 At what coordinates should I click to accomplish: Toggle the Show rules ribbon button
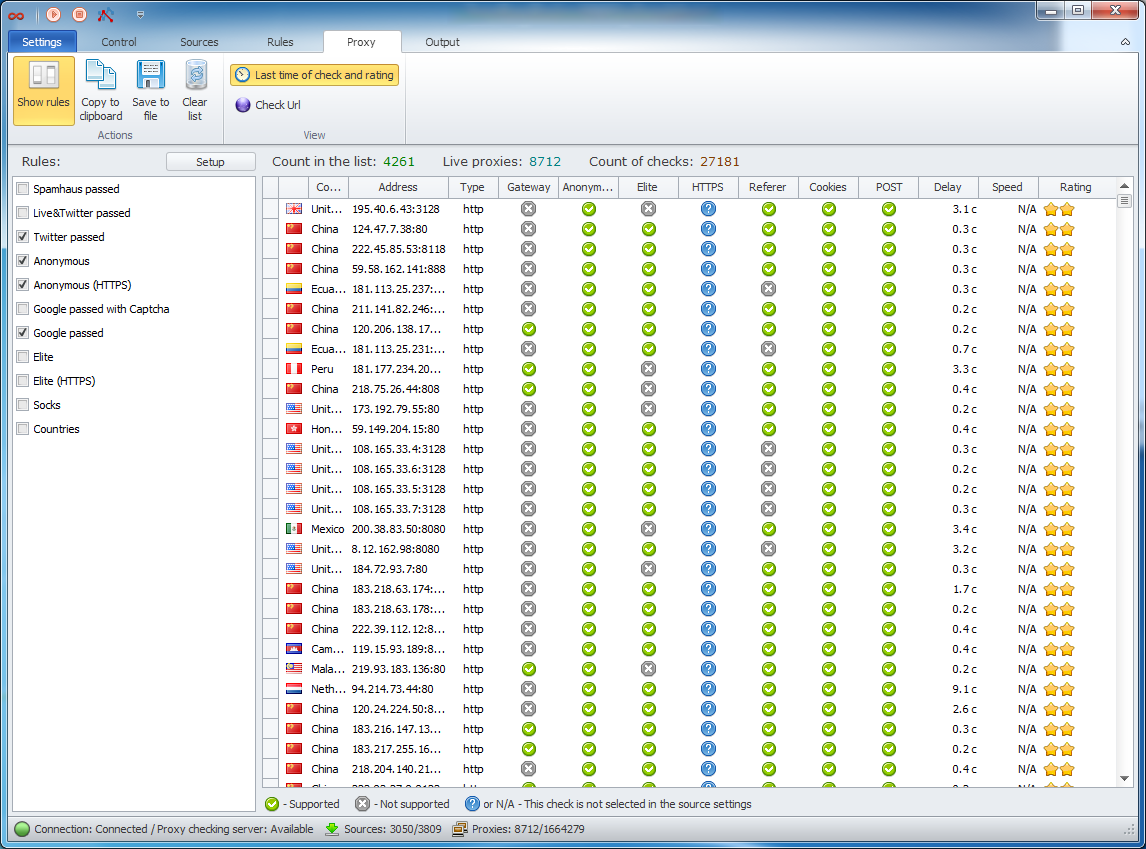click(x=43, y=91)
